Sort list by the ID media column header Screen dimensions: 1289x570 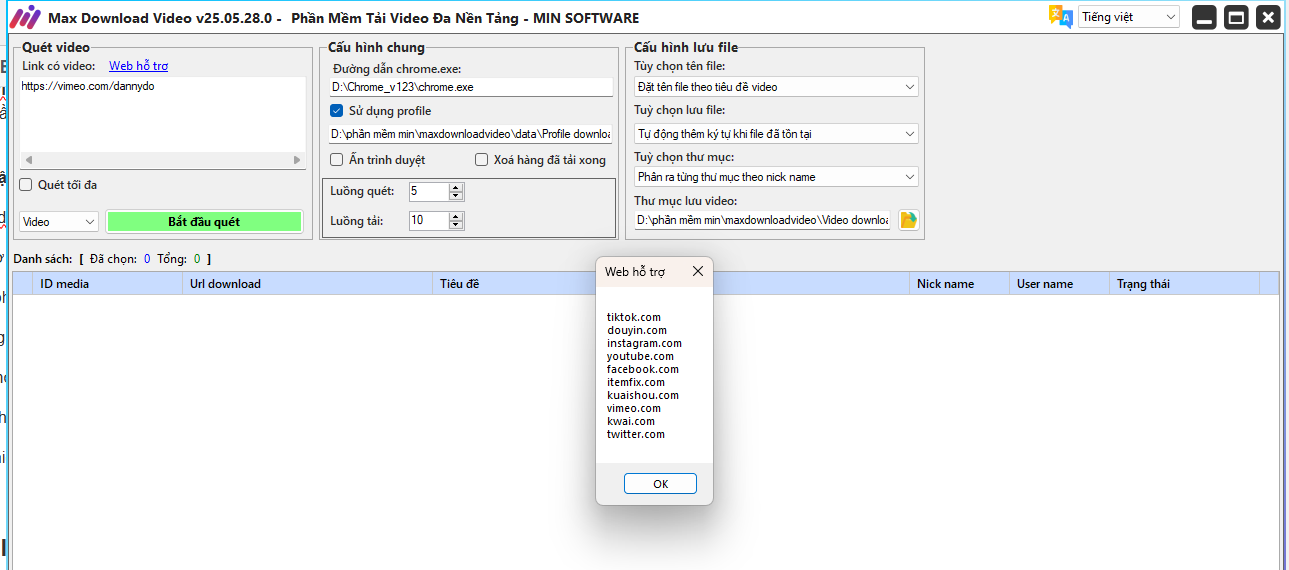point(65,284)
